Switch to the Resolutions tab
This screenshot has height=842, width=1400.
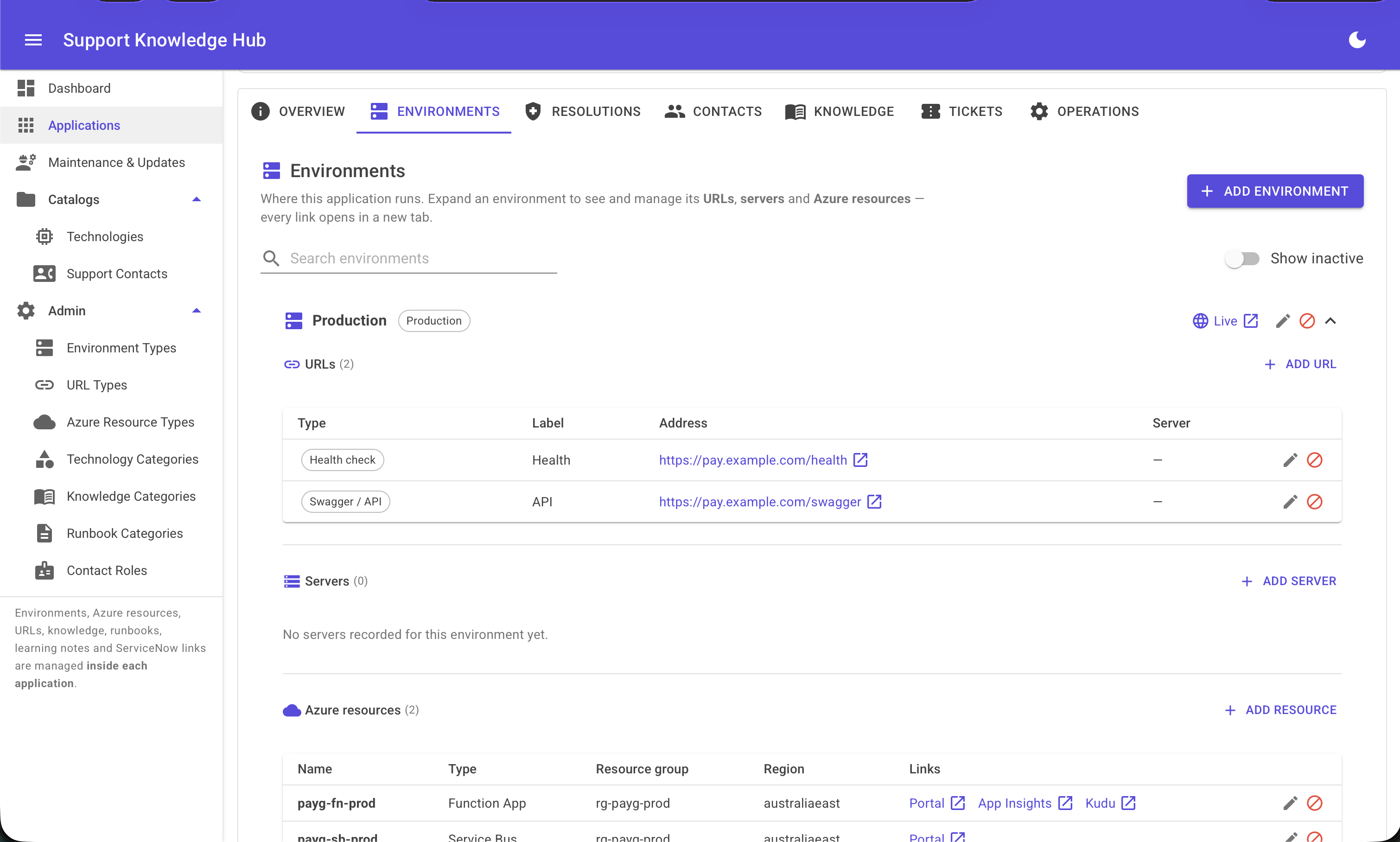[583, 111]
